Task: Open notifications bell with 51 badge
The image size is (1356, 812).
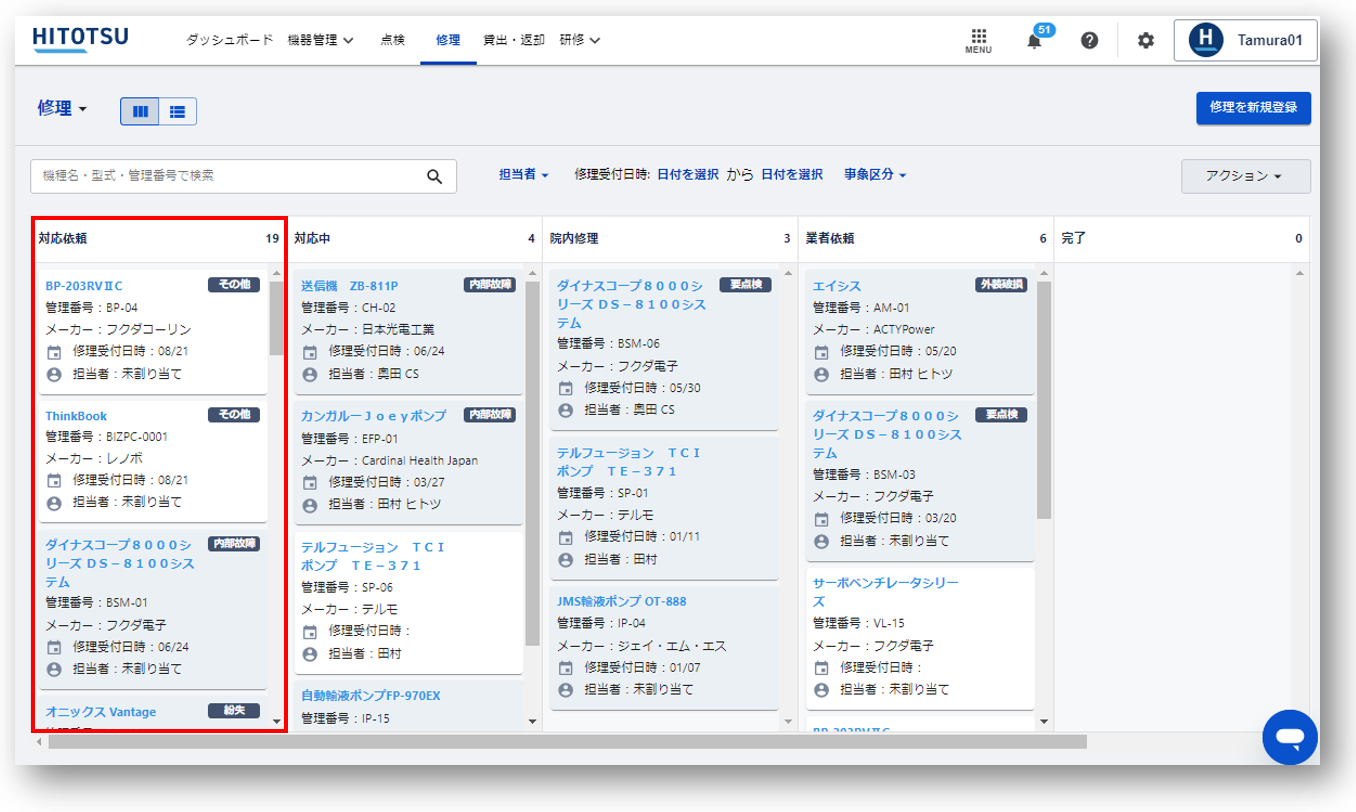Action: pyautogui.click(x=1035, y=39)
